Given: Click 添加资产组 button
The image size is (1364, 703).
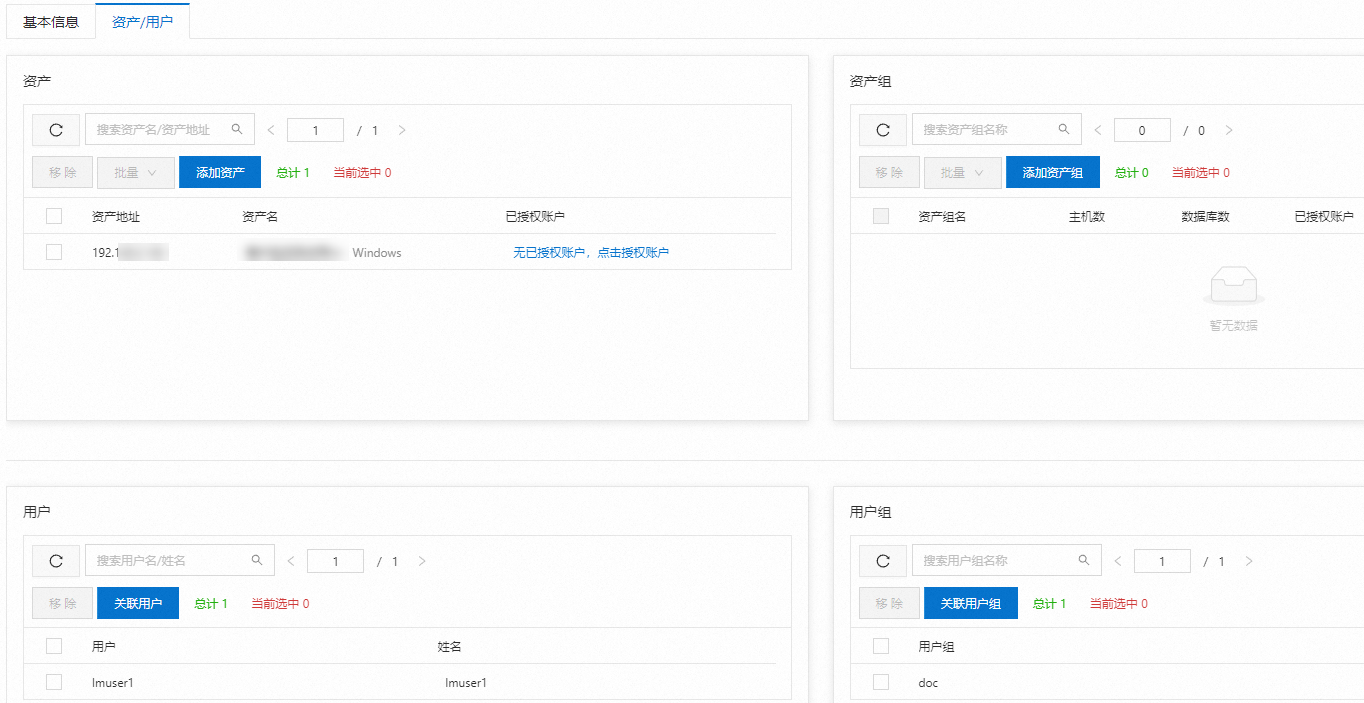Looking at the screenshot, I should pos(1052,172).
